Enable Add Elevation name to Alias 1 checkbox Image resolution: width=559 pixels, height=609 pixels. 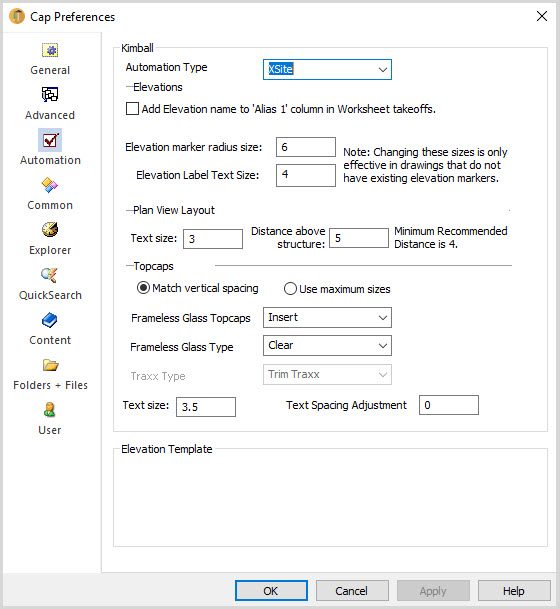point(132,109)
